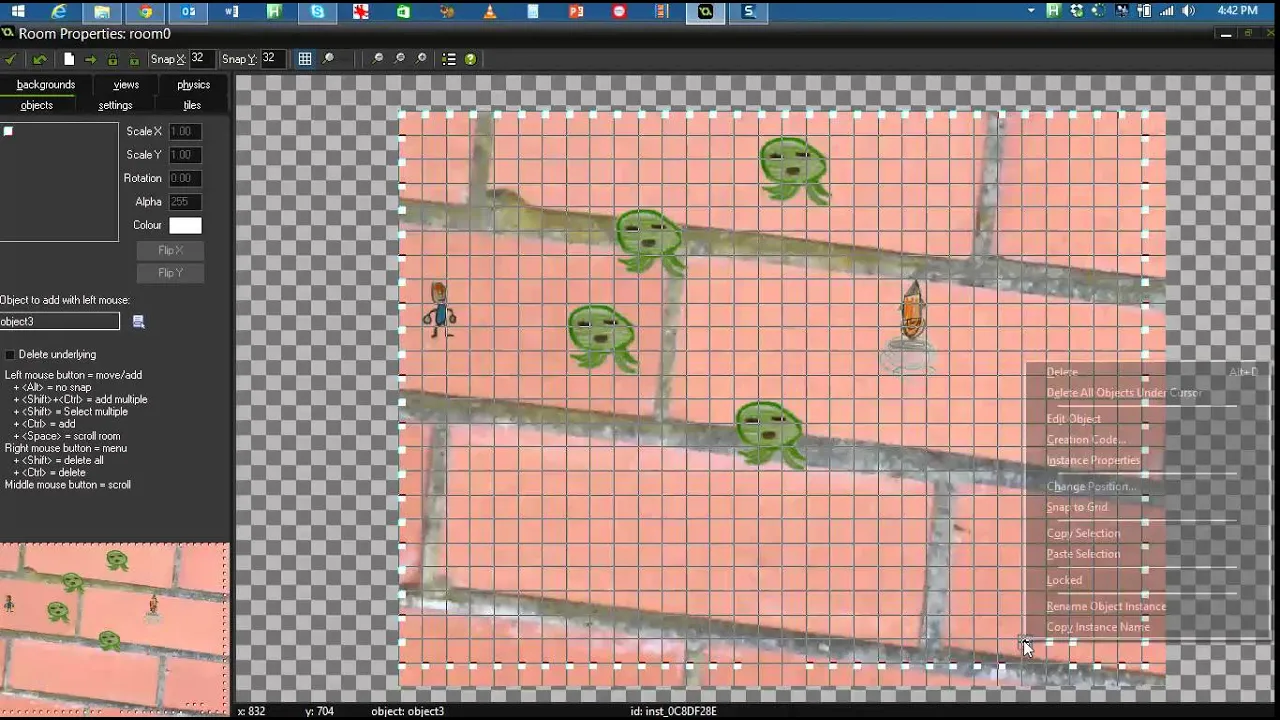The width and height of the screenshot is (1280, 720).
Task: Enable the Delete underlying checkbox
Action: pos(10,355)
